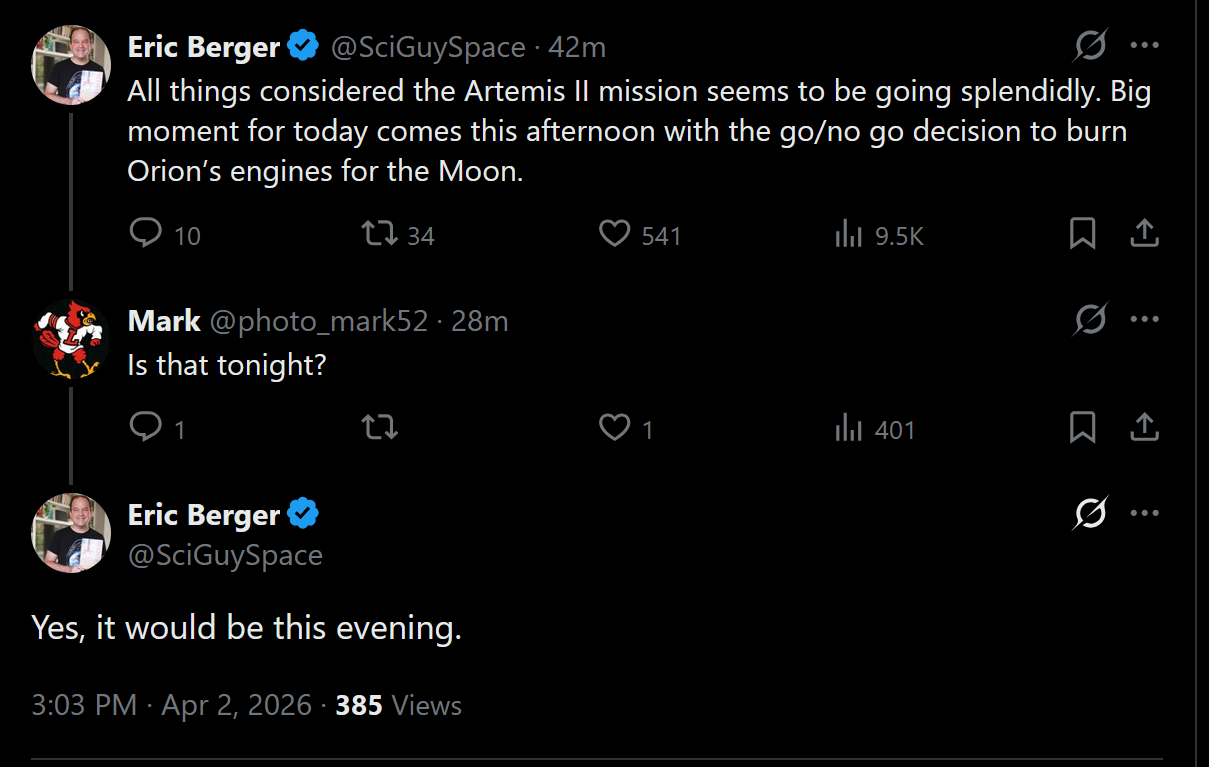This screenshot has height=767, width=1209.
Task: Click the Grok icon on first tweet
Action: point(1091,45)
